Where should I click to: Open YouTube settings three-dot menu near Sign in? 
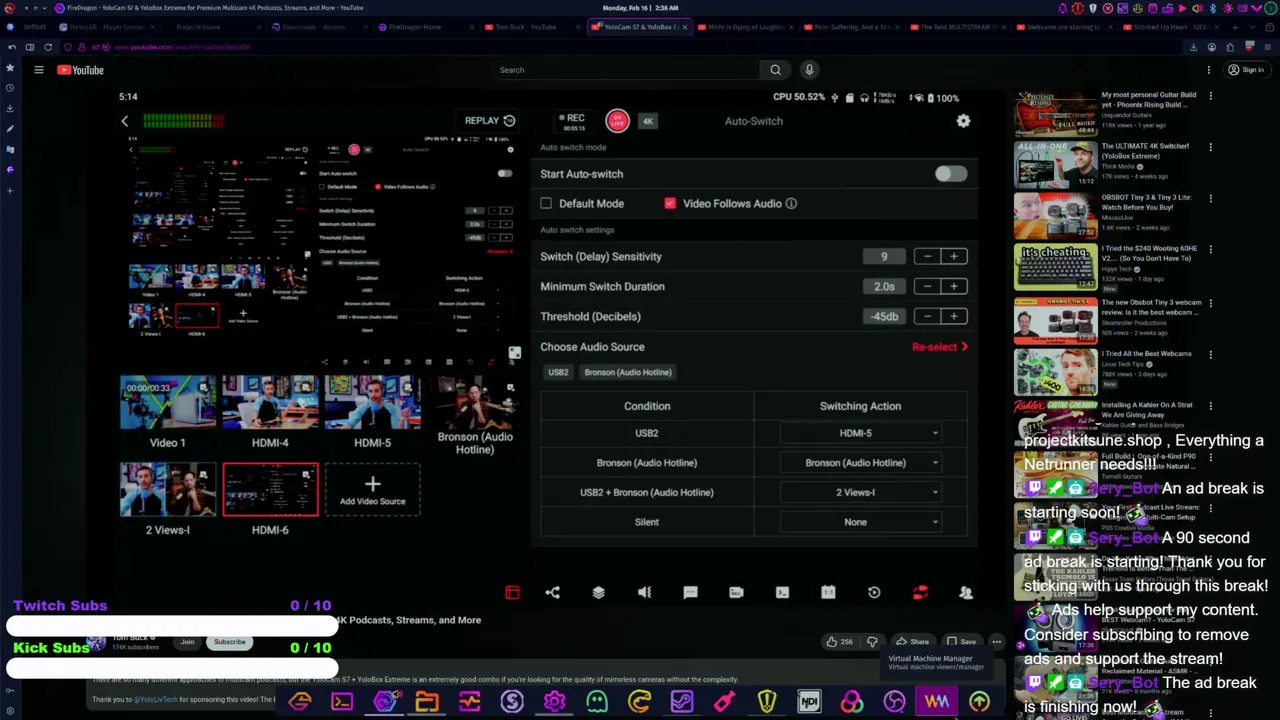click(1209, 70)
